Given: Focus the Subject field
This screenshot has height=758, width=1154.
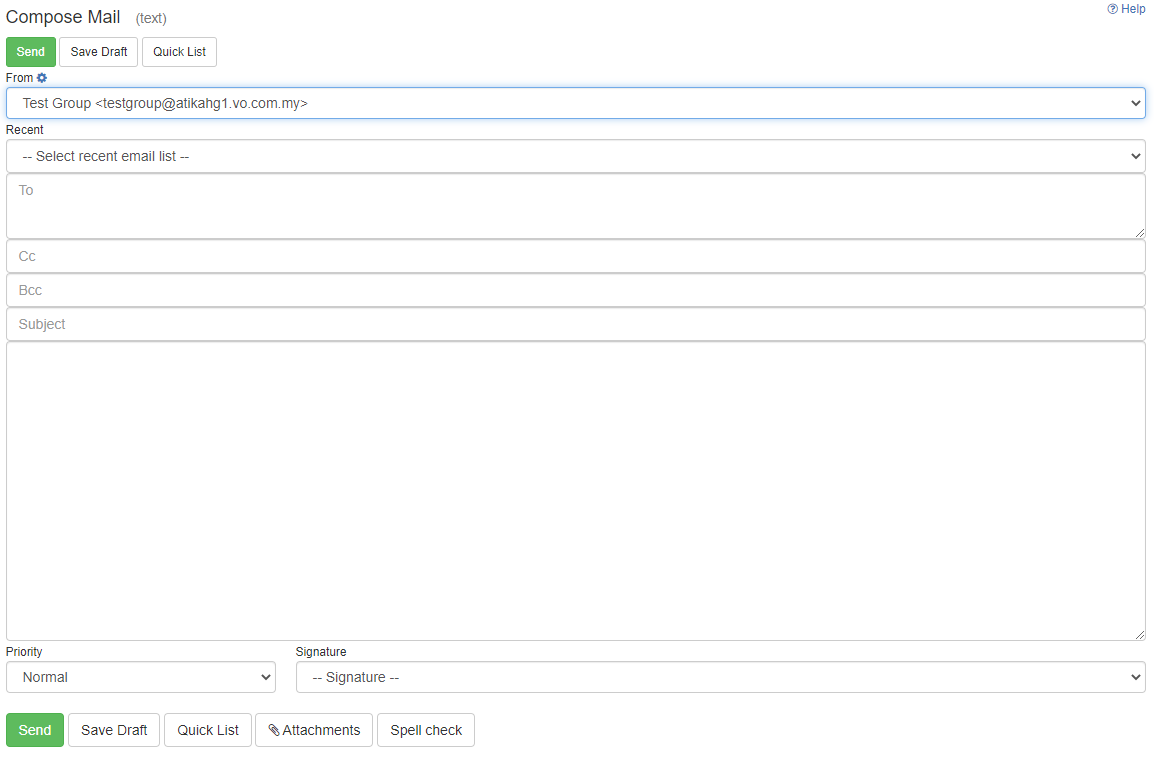Looking at the screenshot, I should tap(576, 324).
